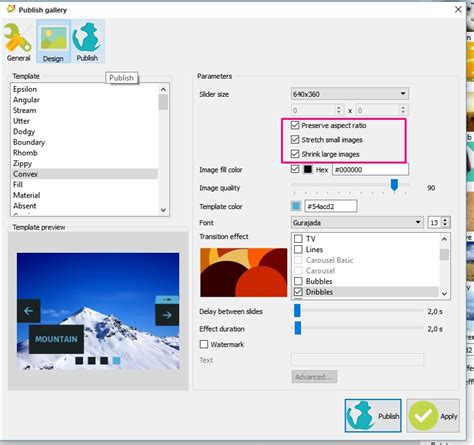474x445 pixels.
Task: Click the template color #54acd2 field
Action: pos(331,206)
